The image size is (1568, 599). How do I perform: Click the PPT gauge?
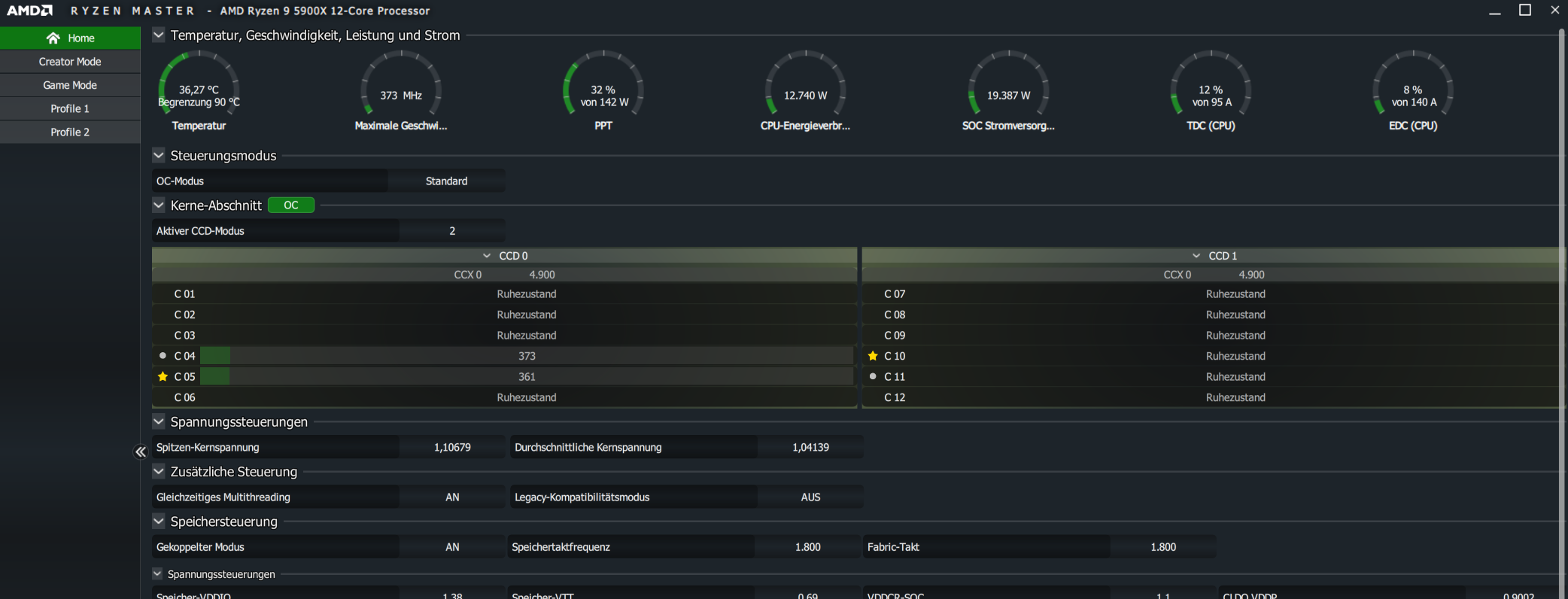pyautogui.click(x=603, y=90)
